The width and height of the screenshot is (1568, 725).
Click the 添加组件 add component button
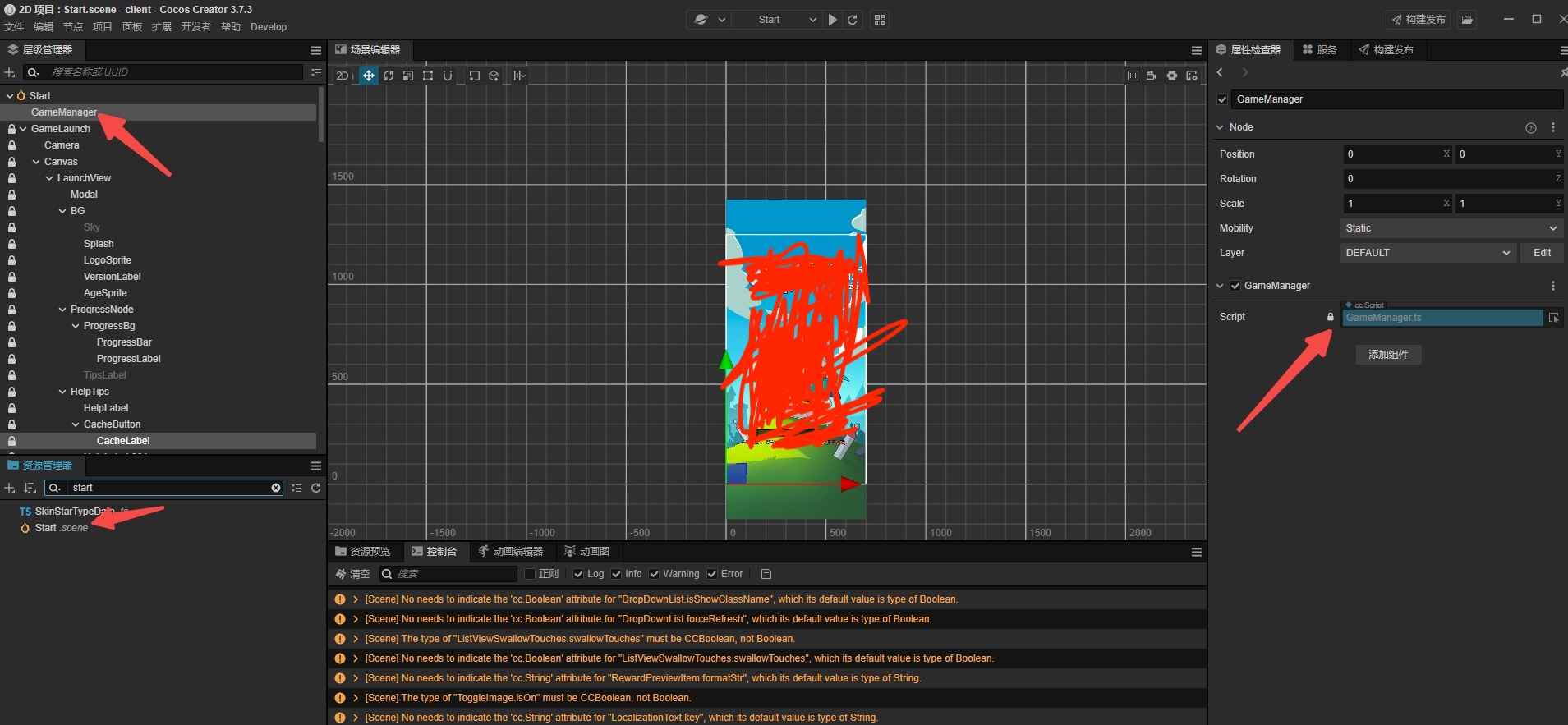click(x=1388, y=355)
